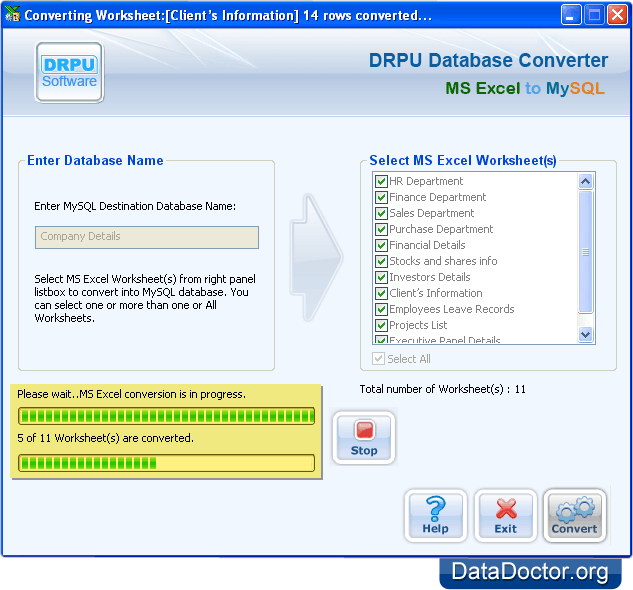
Task: Toggle the Financial Details checkbox
Action: click(381, 246)
